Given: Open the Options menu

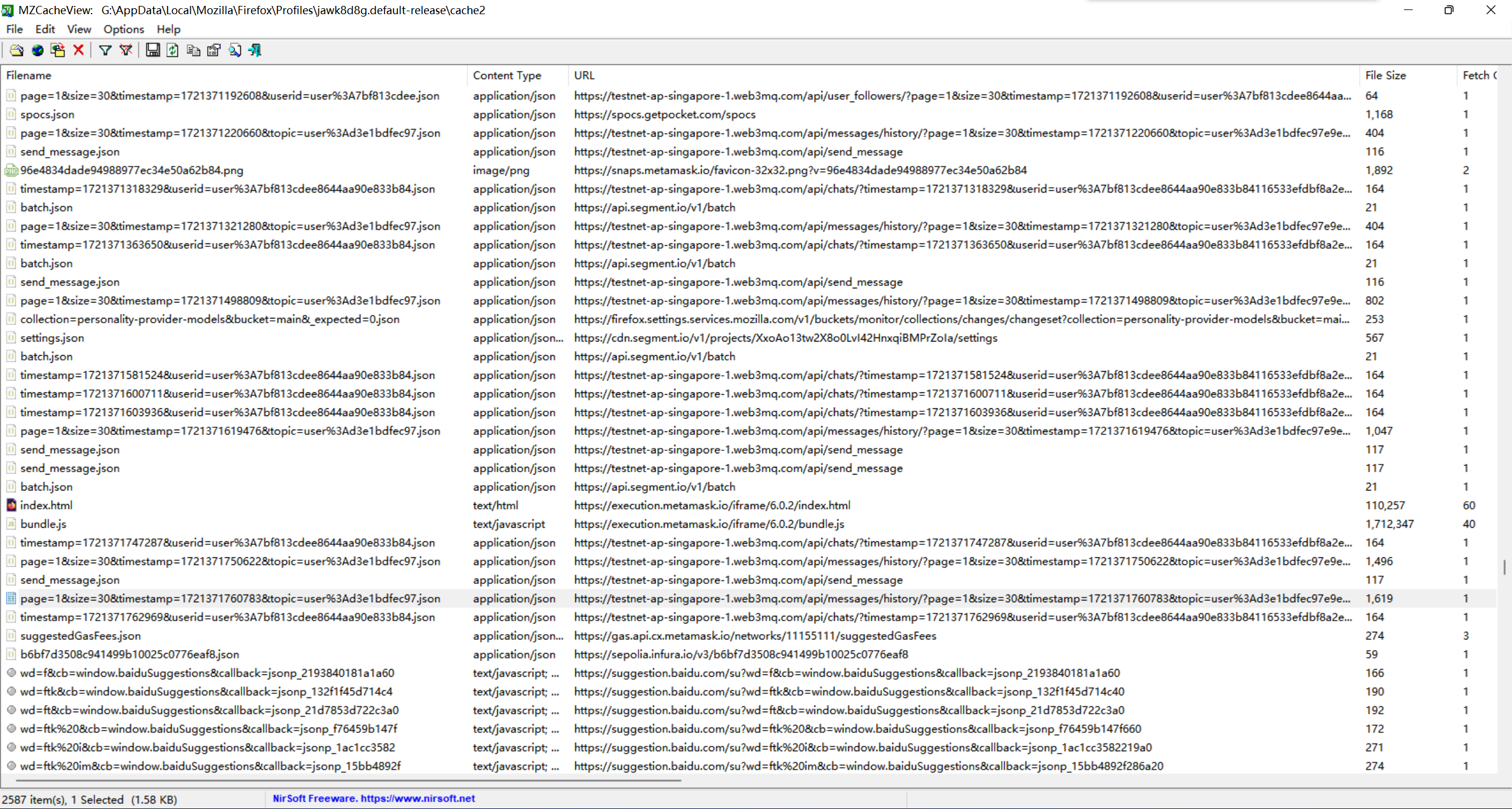Looking at the screenshot, I should (x=123, y=29).
